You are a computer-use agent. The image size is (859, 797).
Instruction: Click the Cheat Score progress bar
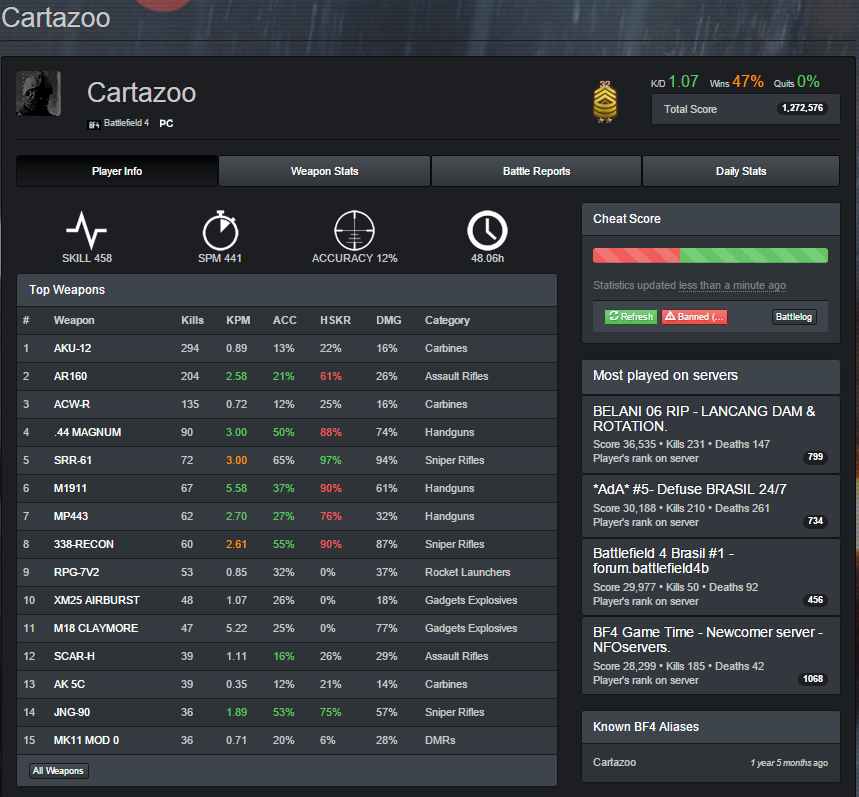pyautogui.click(x=710, y=255)
